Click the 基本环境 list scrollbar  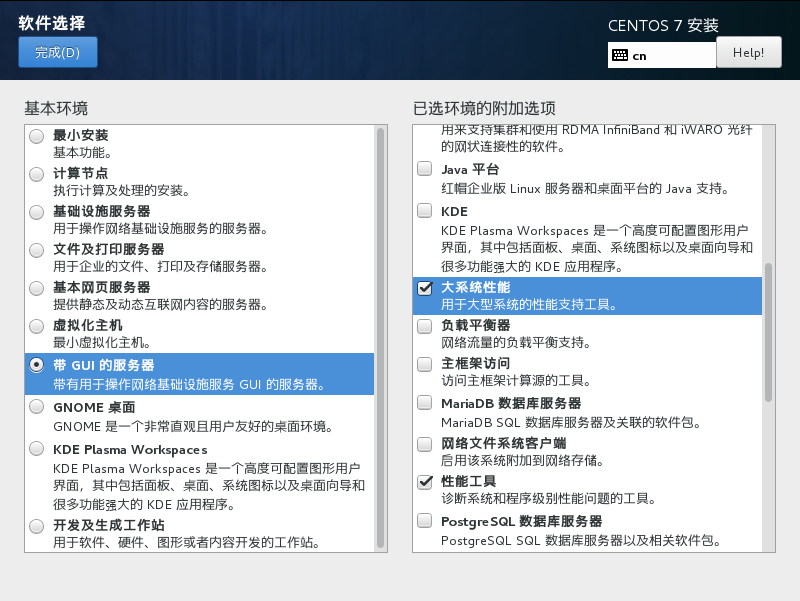[x=380, y=338]
